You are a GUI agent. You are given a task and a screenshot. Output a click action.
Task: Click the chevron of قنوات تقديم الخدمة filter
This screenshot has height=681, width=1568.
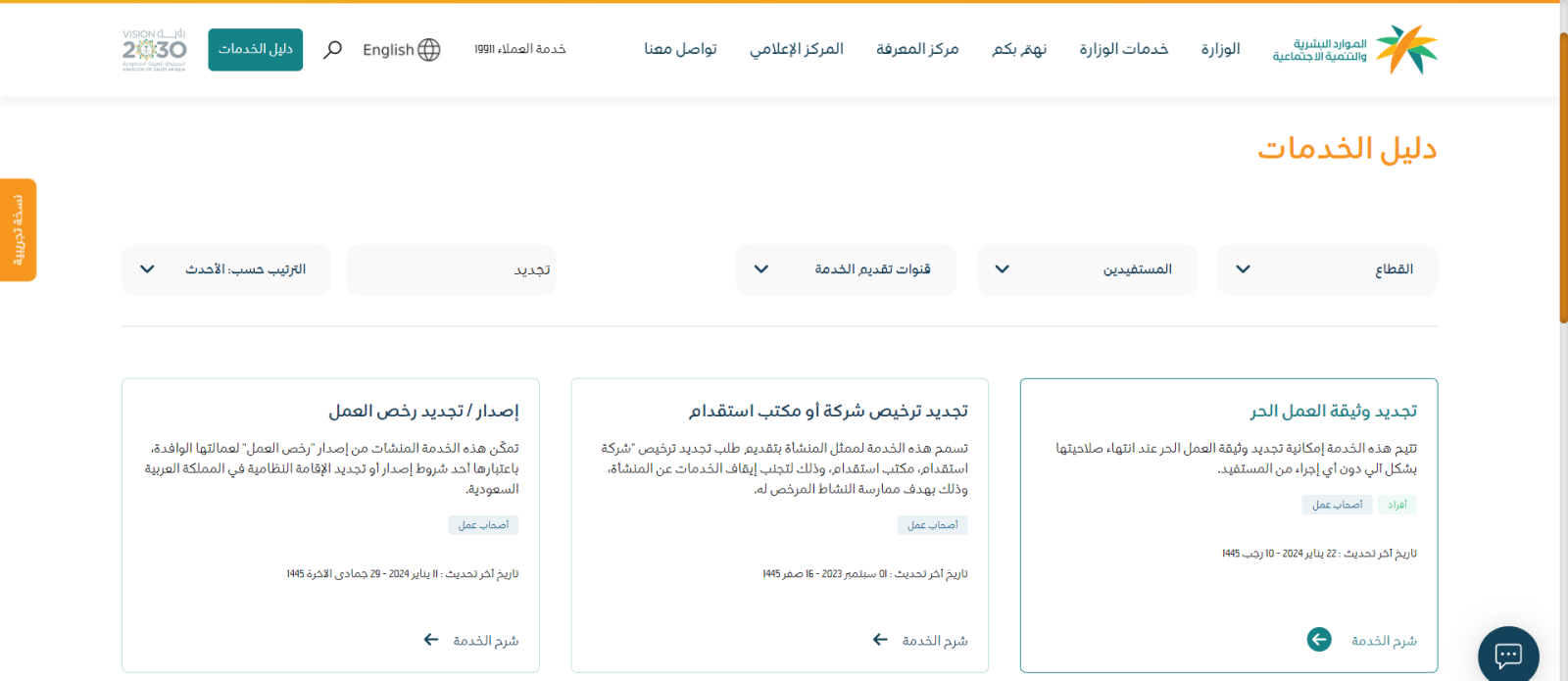[761, 269]
